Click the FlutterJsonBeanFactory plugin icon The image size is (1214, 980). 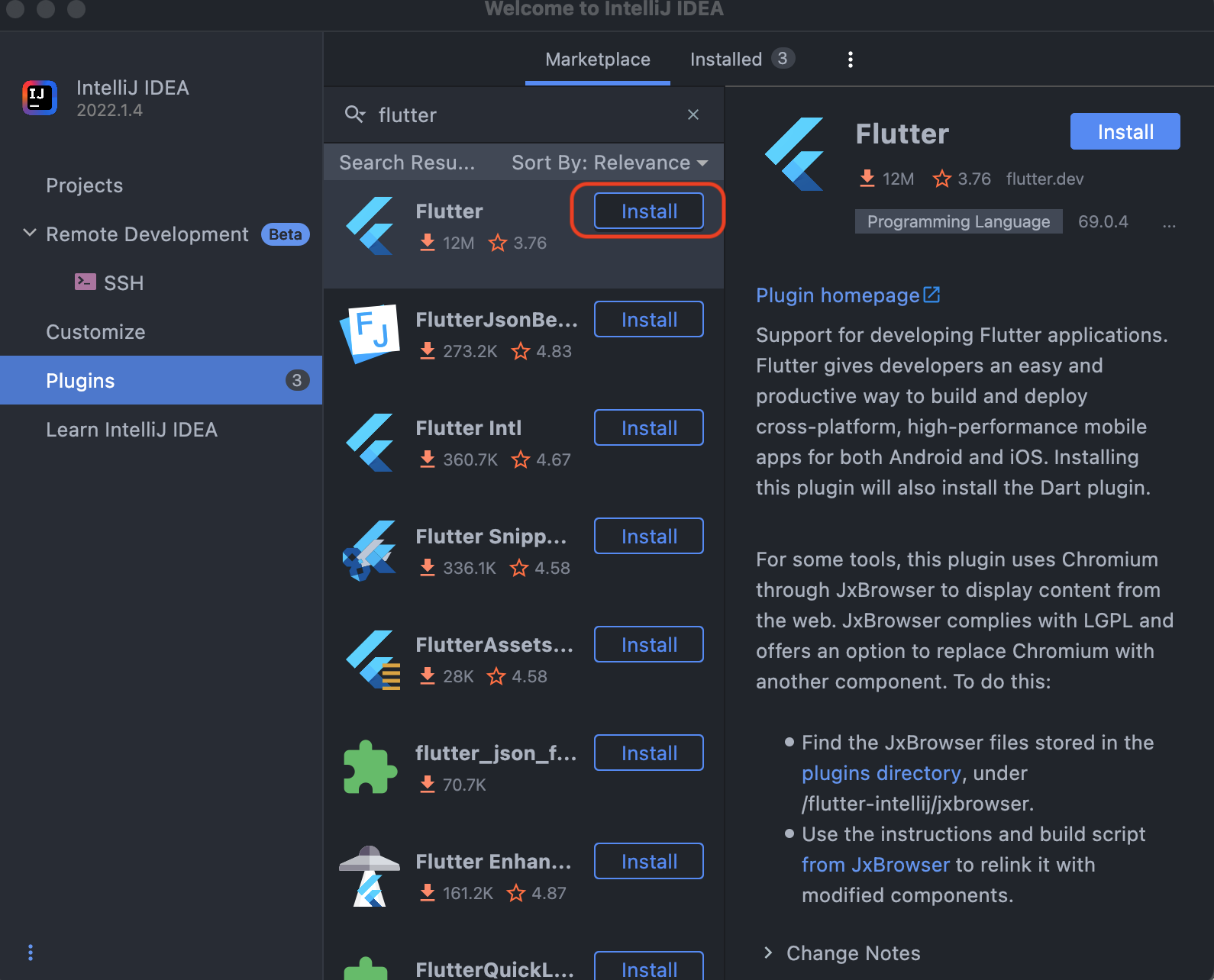(x=370, y=334)
